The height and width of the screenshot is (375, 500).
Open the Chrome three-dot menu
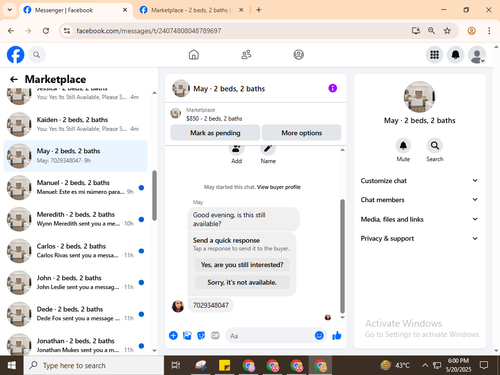pos(489,31)
